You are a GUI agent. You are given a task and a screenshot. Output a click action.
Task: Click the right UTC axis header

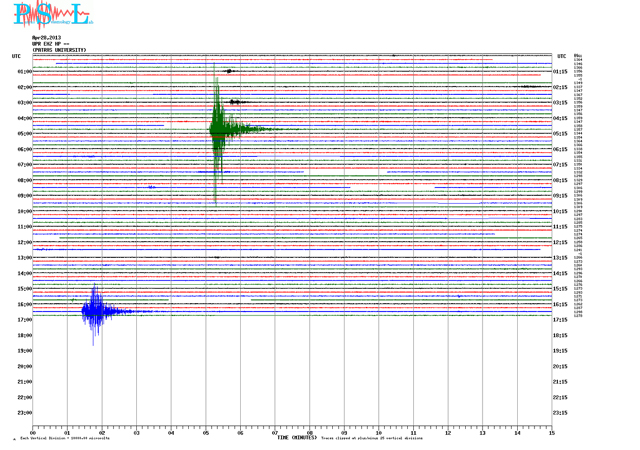pyautogui.click(x=561, y=56)
